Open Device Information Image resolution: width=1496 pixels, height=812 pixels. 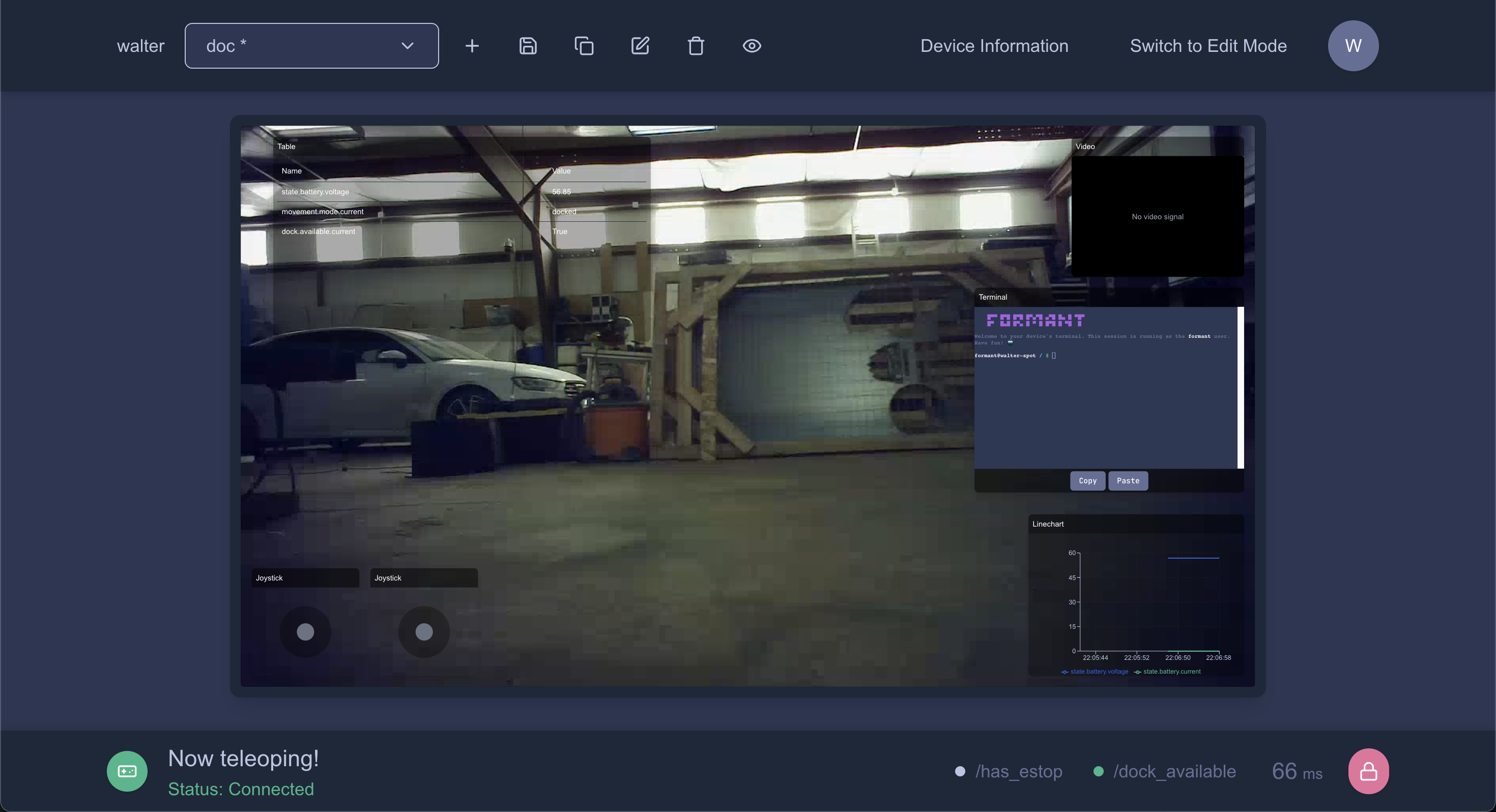[994, 46]
